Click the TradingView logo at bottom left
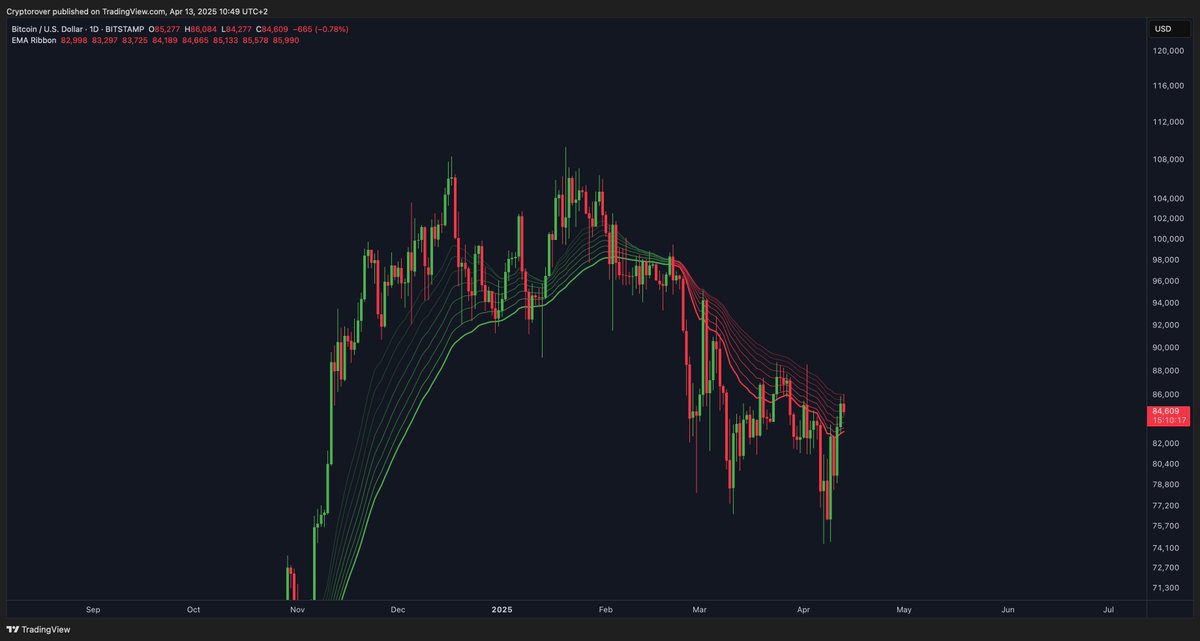The width and height of the screenshot is (1200, 641). coord(39,631)
